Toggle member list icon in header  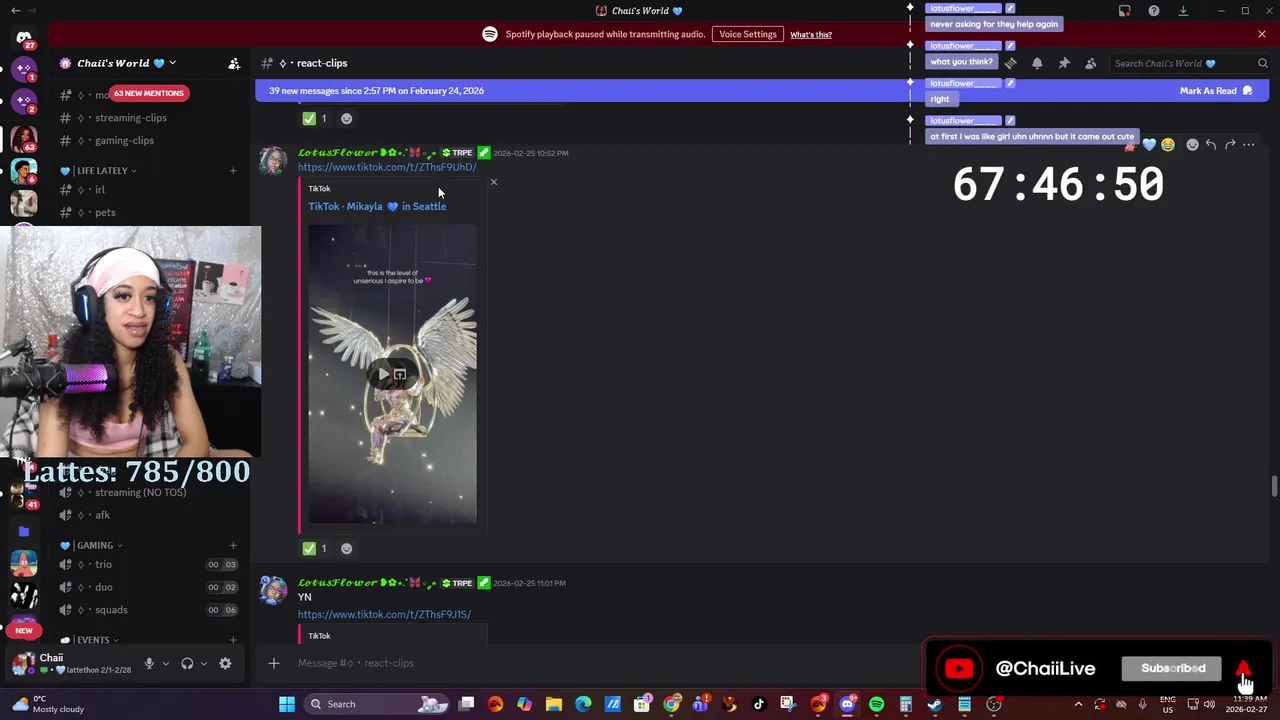[x=1090, y=63]
